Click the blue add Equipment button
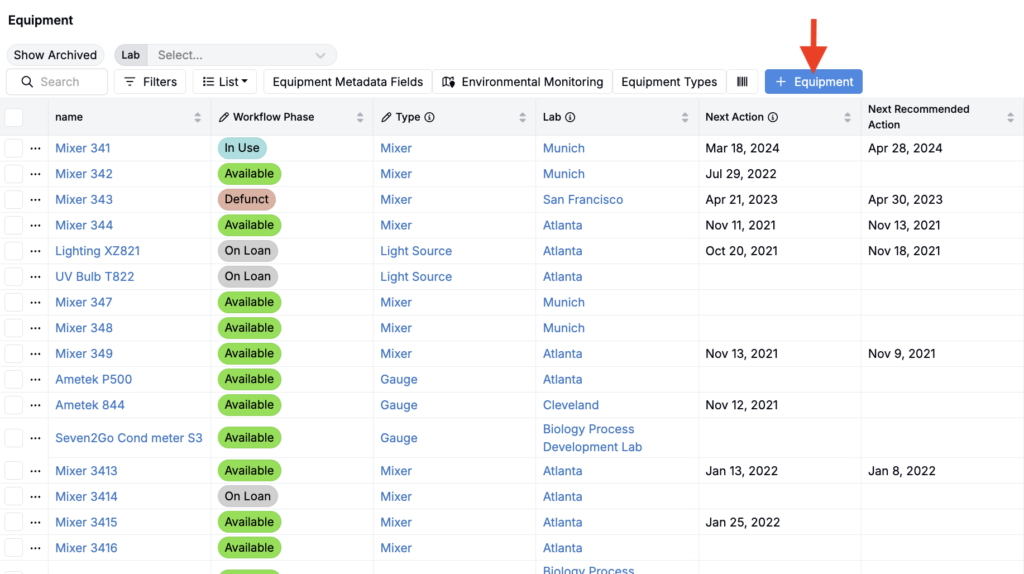Viewport: 1024px width, 574px height. (x=813, y=82)
